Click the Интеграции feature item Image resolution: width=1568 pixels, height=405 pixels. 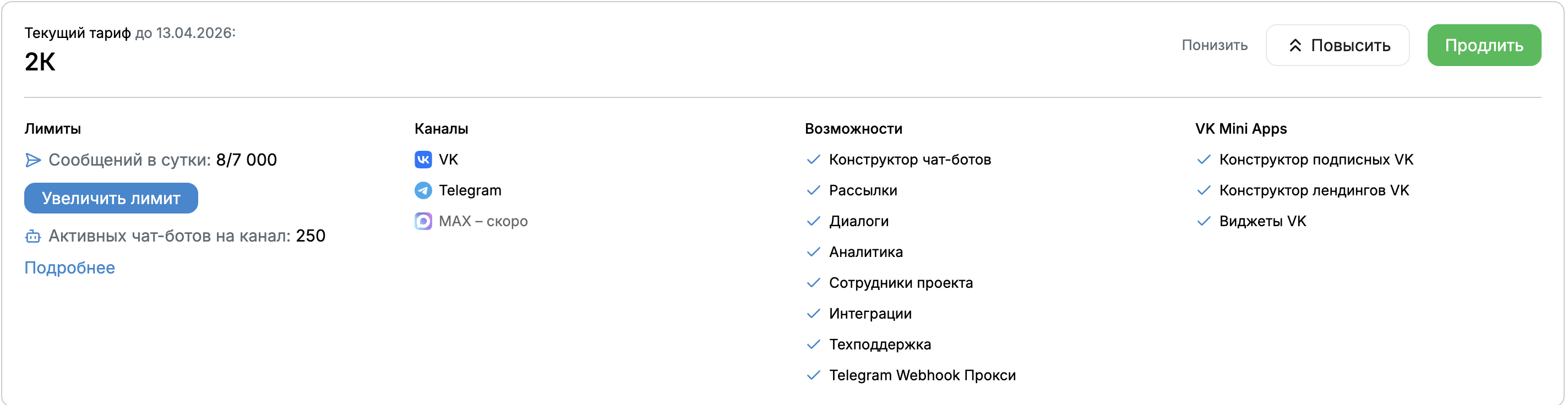(870, 314)
